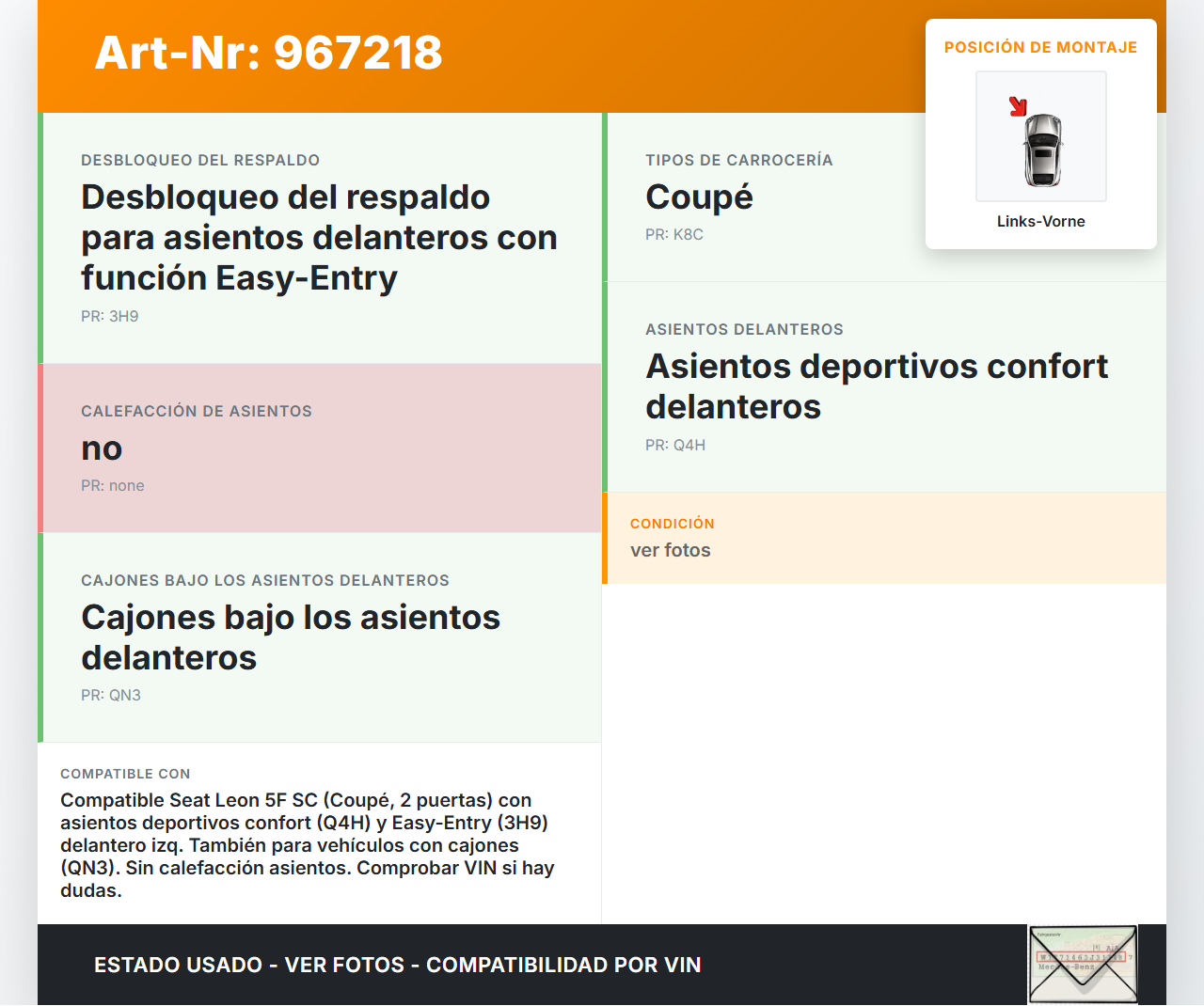1204x1006 pixels.
Task: Click the 'Links-Vorne' position label
Action: 1040,221
